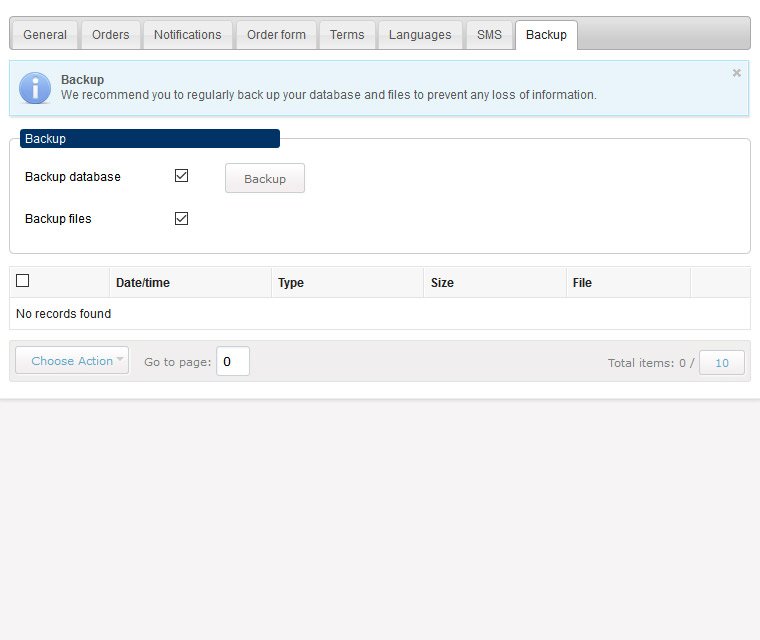Uncheck the Backup database checkbox
Image resolution: width=760 pixels, height=640 pixels.
pos(181,176)
